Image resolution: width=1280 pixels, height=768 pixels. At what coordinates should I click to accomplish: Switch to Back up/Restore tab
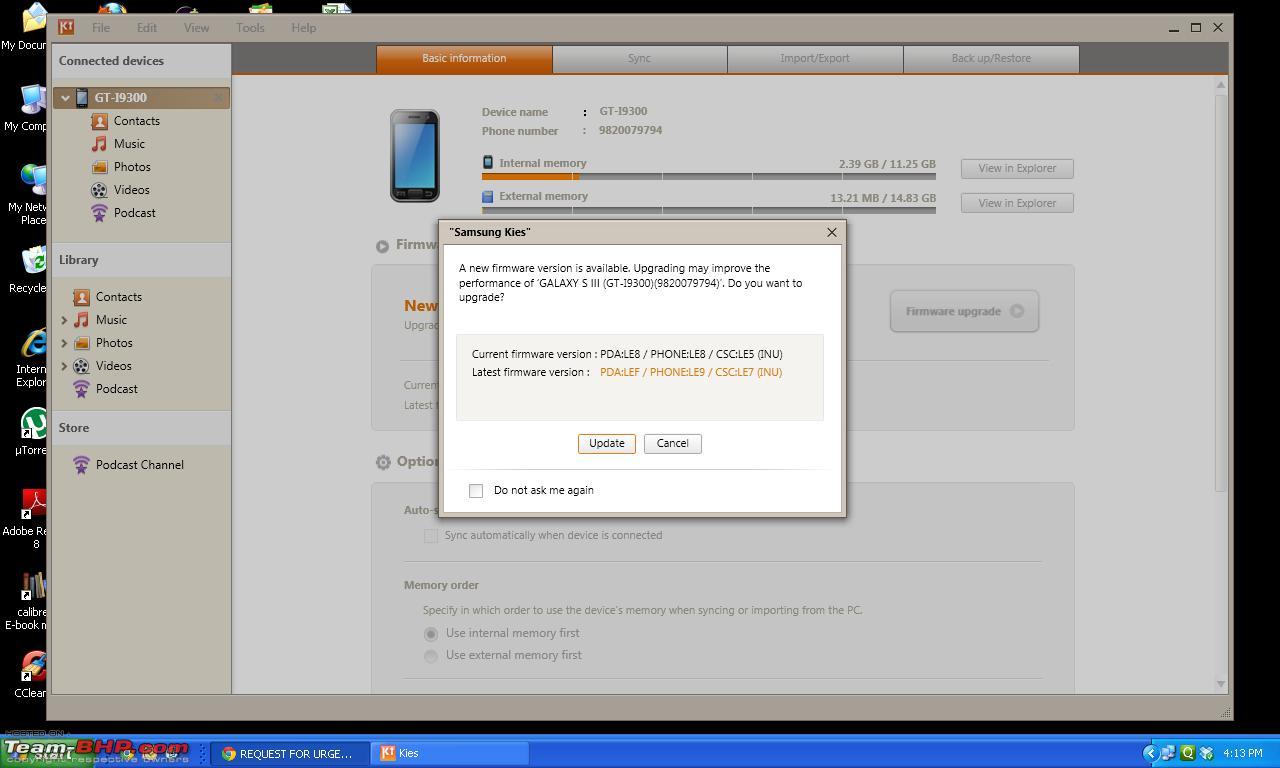click(991, 58)
